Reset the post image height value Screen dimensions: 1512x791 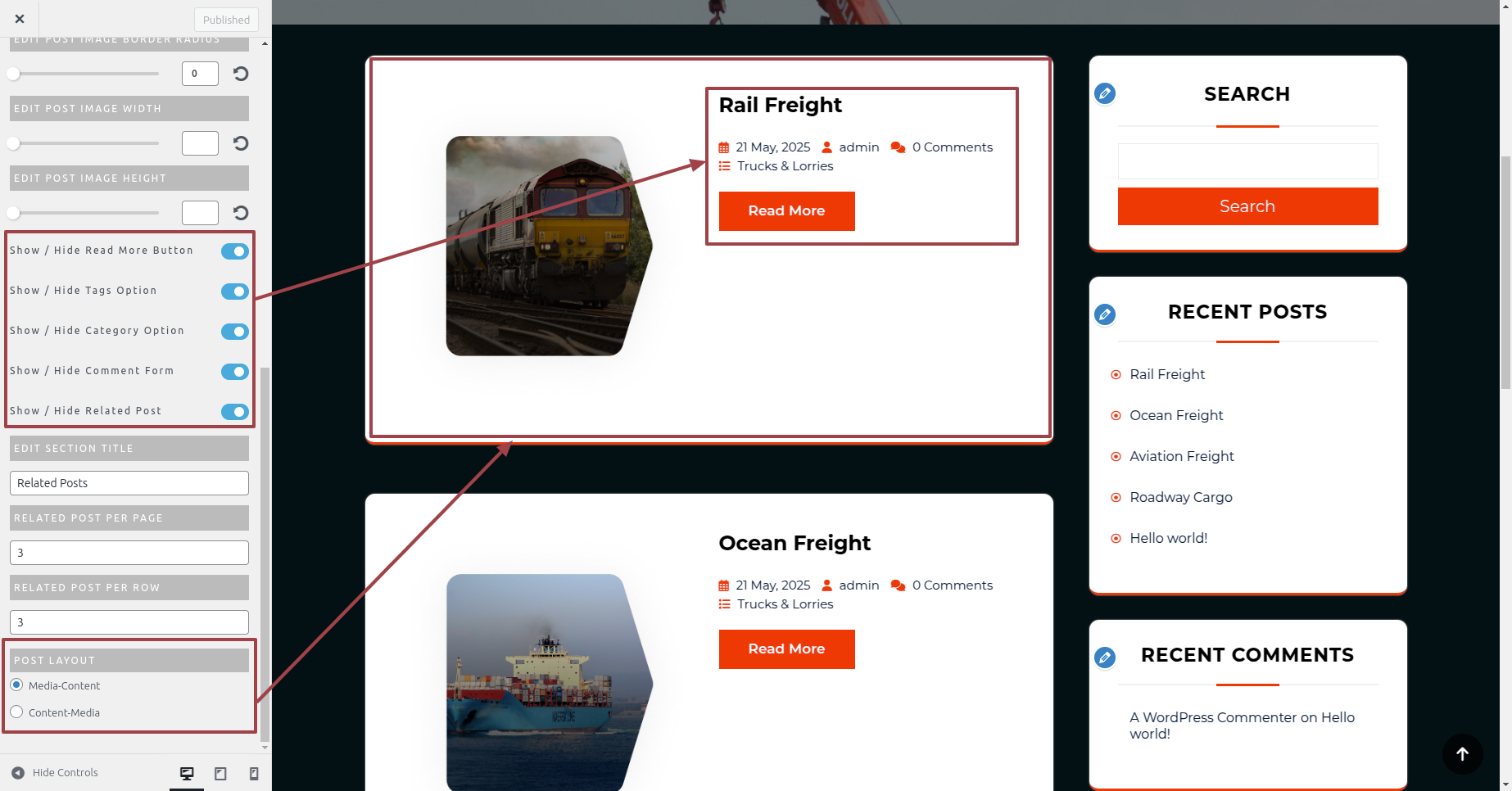(x=241, y=213)
